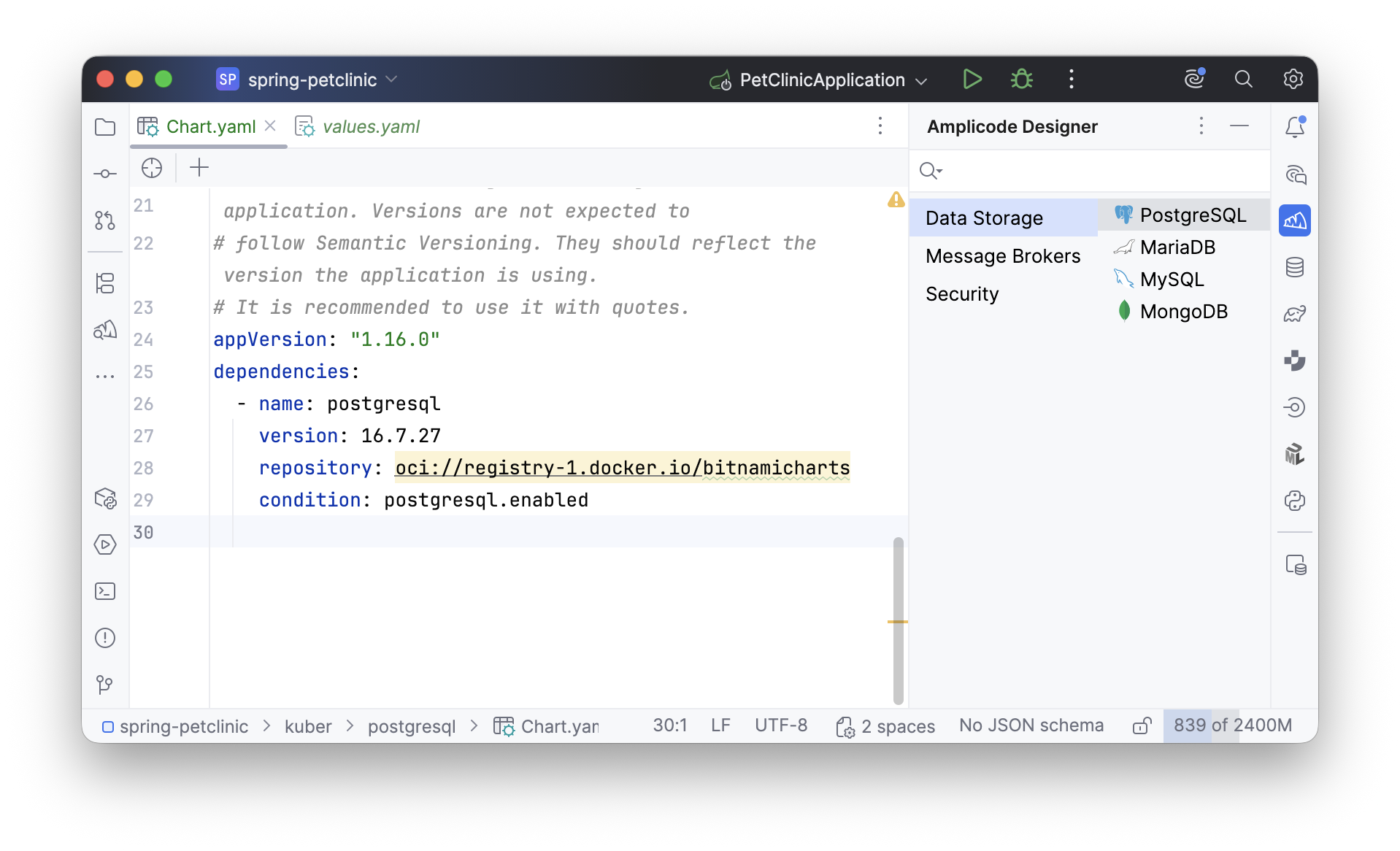Choose MongoDB from the data storage list
Image resolution: width=1400 pixels, height=851 pixels.
[x=1183, y=312]
